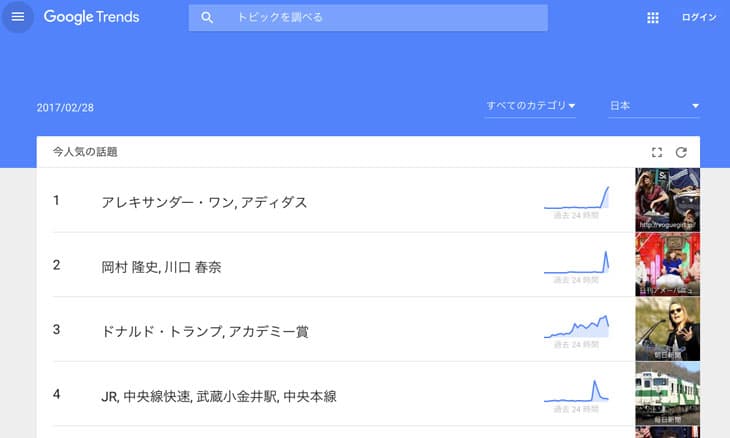Screen dimensions: 730x438
Task: Click the ログイン sign-in button
Action: click(699, 18)
